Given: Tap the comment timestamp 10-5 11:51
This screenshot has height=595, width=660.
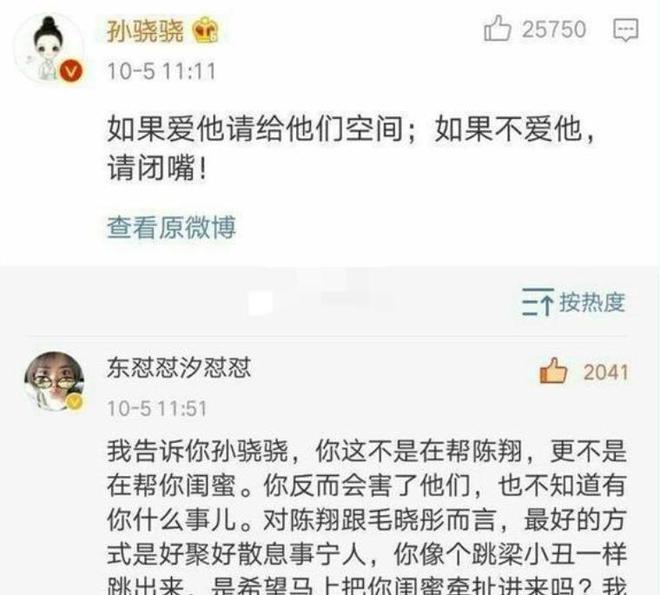Looking at the screenshot, I should click(157, 409).
